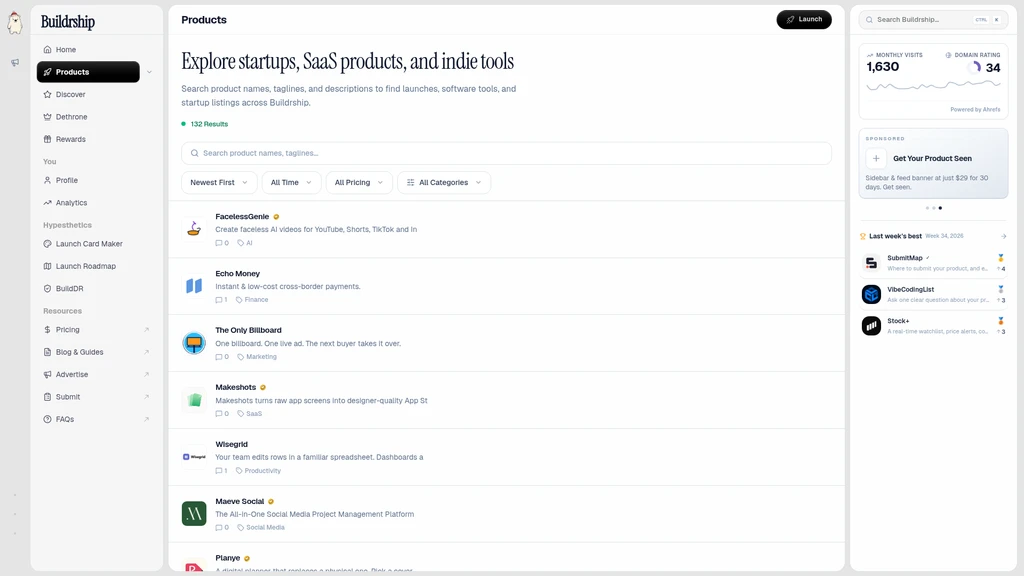Select the third sponsored carousel dot
Image resolution: width=1024 pixels, height=576 pixels.
coord(940,208)
